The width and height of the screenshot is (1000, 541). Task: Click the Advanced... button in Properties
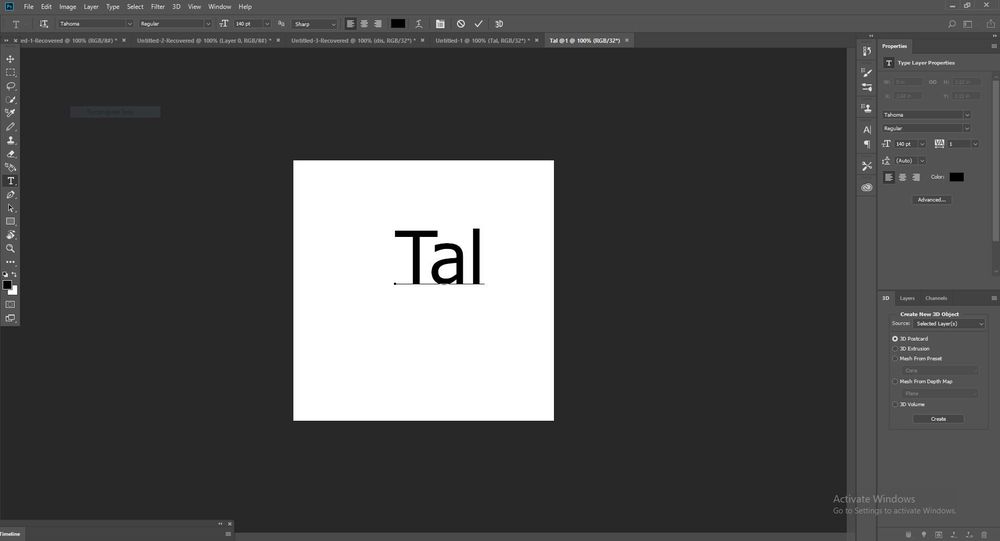[x=931, y=200]
